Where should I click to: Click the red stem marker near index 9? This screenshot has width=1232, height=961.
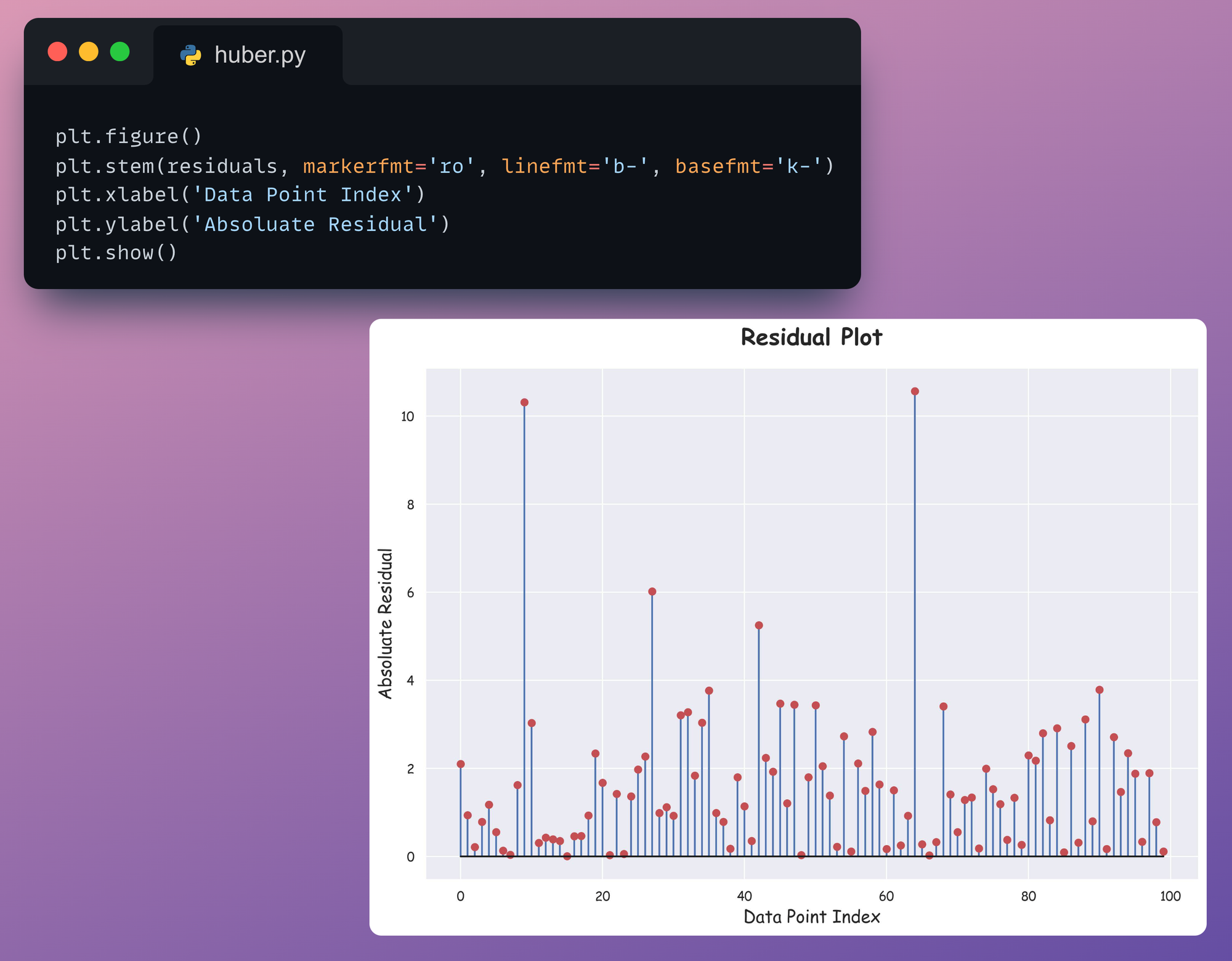[524, 402]
